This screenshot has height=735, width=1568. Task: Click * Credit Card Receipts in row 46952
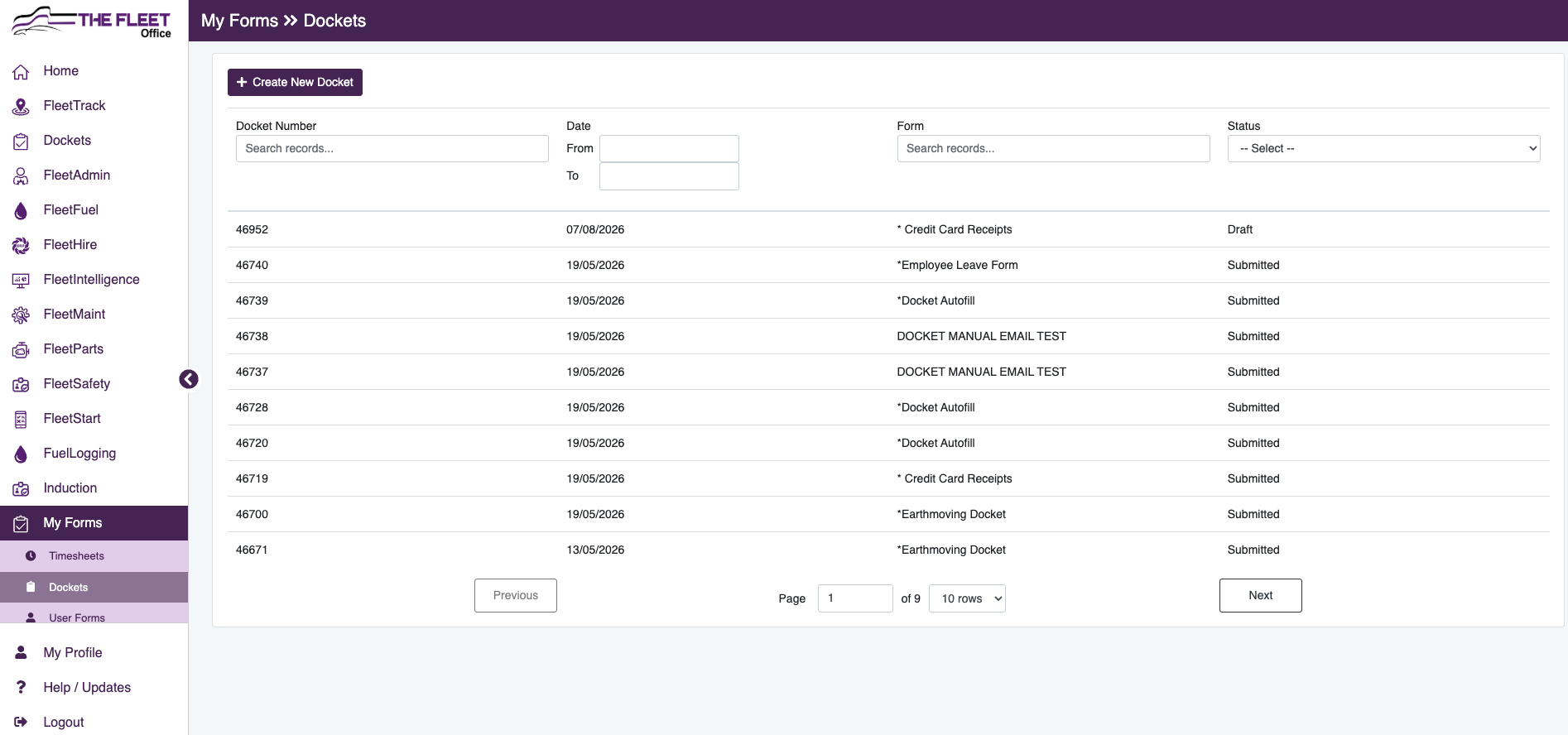[954, 229]
